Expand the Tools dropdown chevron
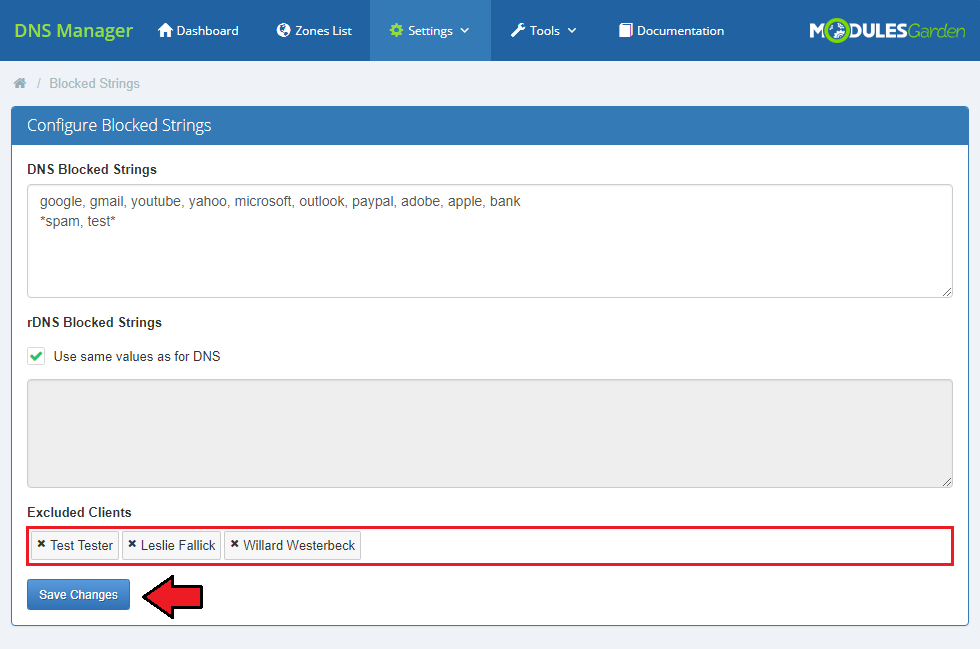The height and width of the screenshot is (649, 980). pyautogui.click(x=572, y=31)
